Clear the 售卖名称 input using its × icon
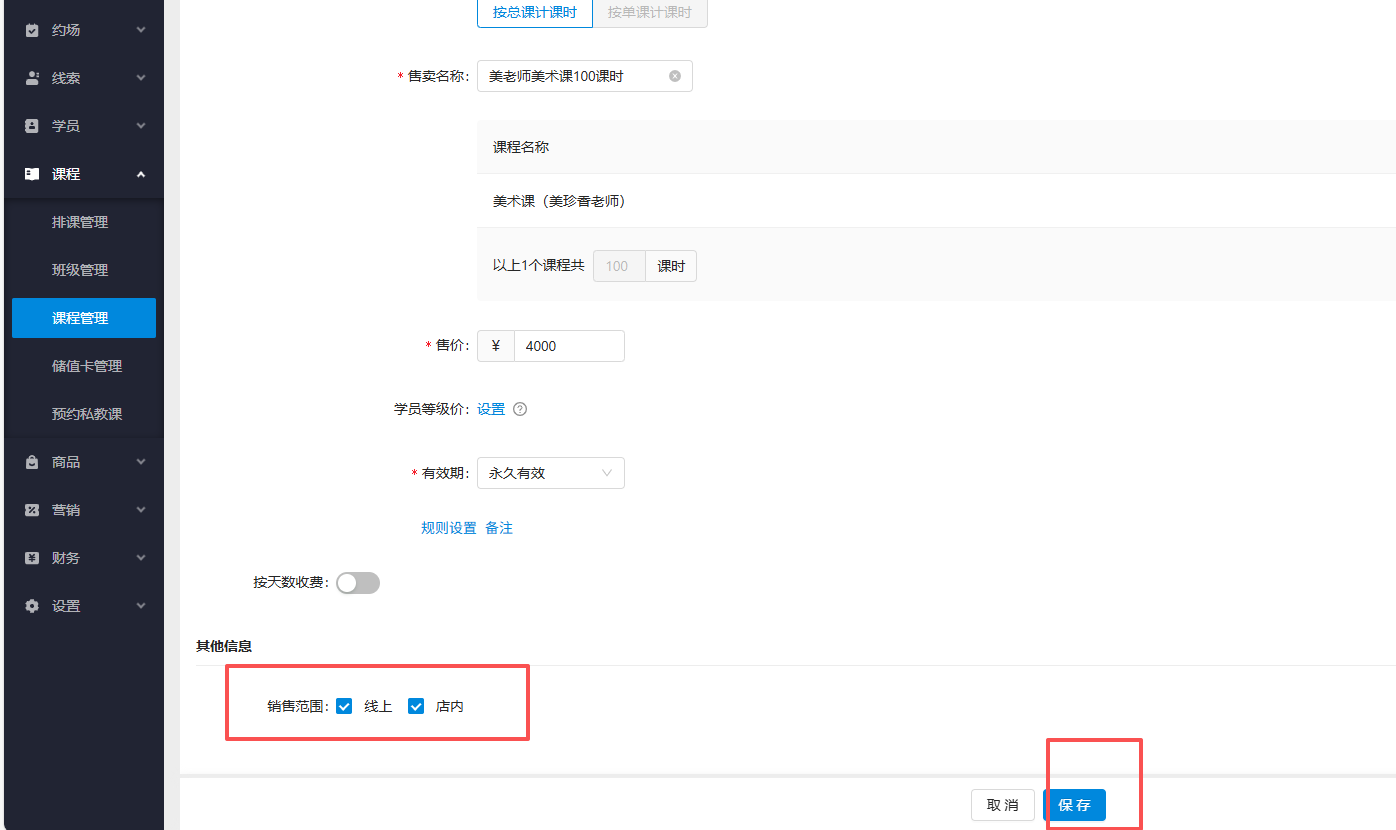 674,75
